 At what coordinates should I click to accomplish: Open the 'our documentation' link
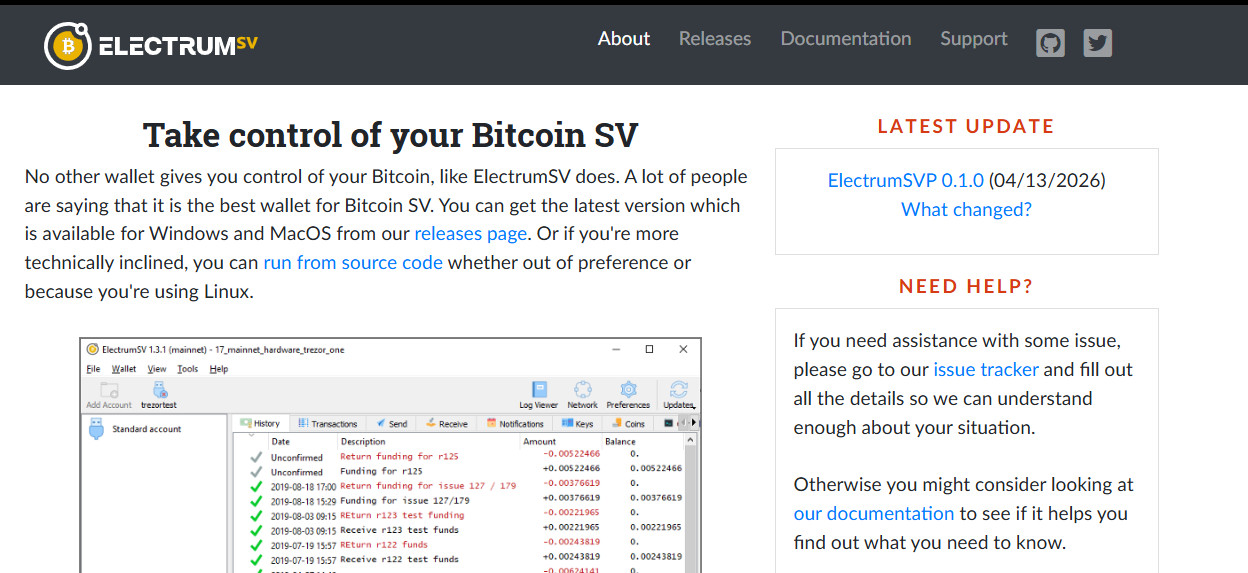(x=874, y=514)
